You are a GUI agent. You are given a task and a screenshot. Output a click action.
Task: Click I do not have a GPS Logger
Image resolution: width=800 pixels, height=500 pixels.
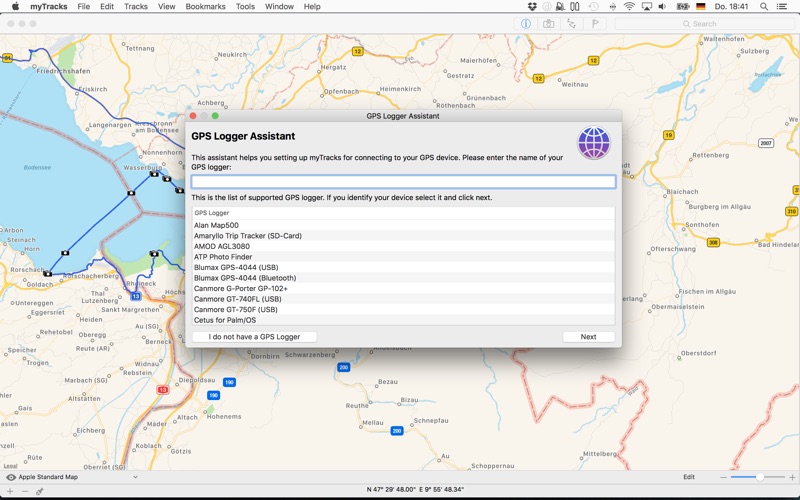[x=254, y=337]
